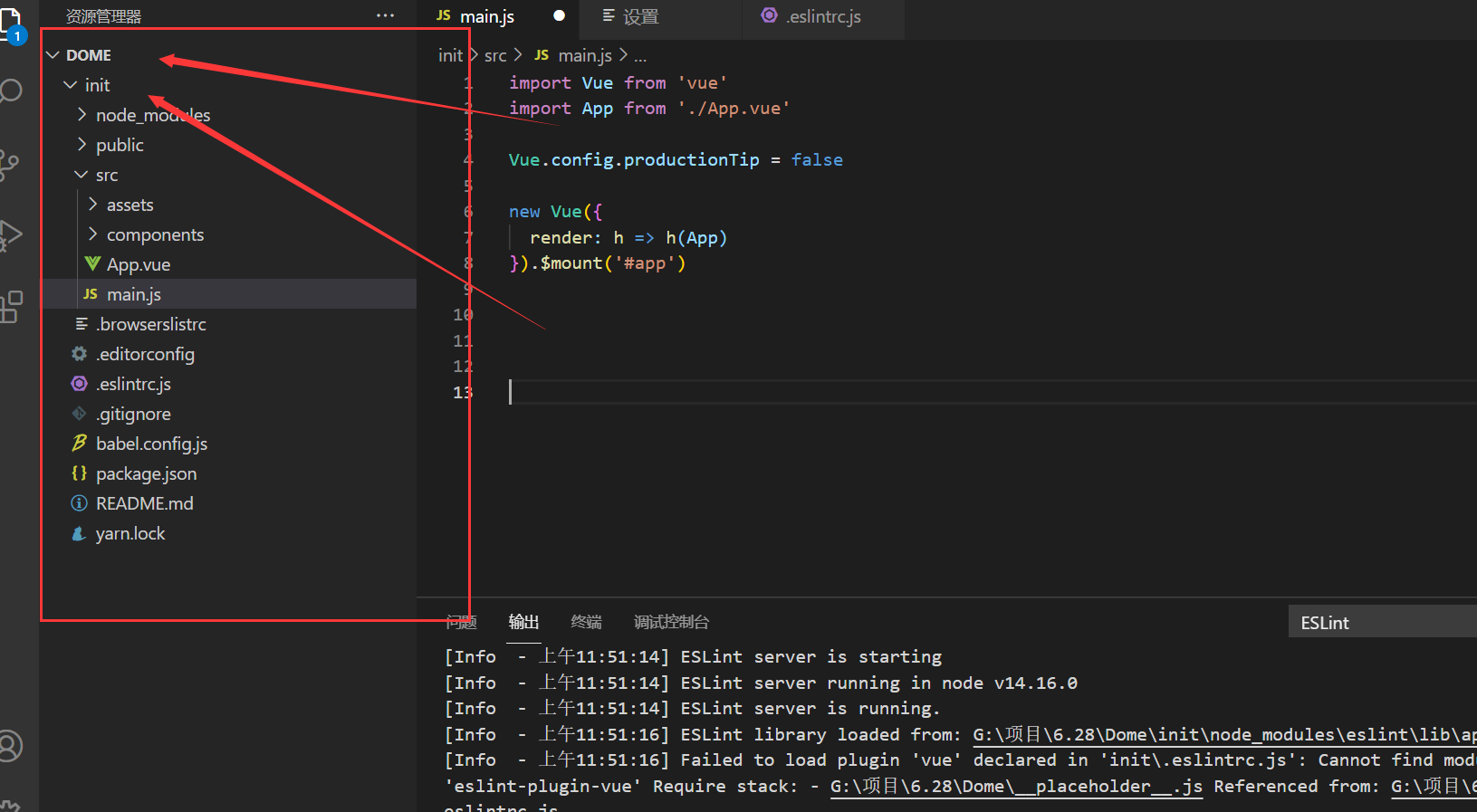This screenshot has width=1477, height=812.
Task: Click the JS icon beside main.js in tree
Action: click(90, 294)
